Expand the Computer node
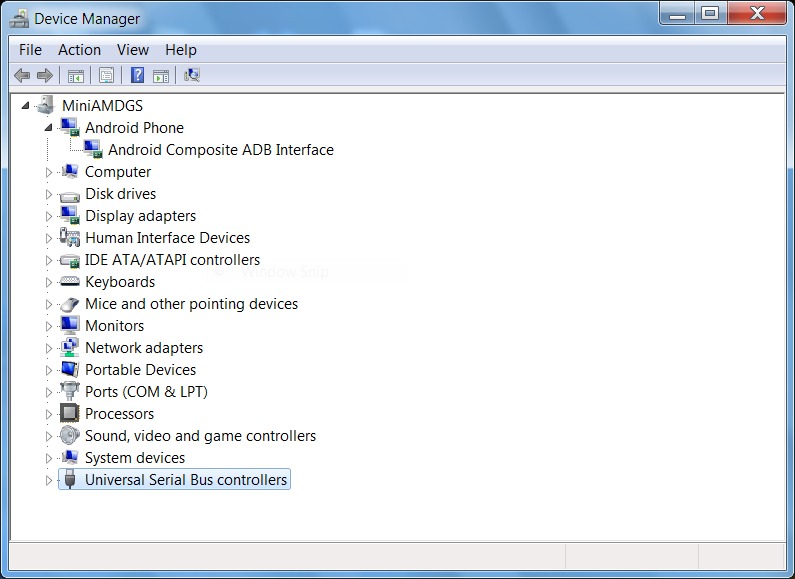Viewport: 795px width, 579px height. 49,172
